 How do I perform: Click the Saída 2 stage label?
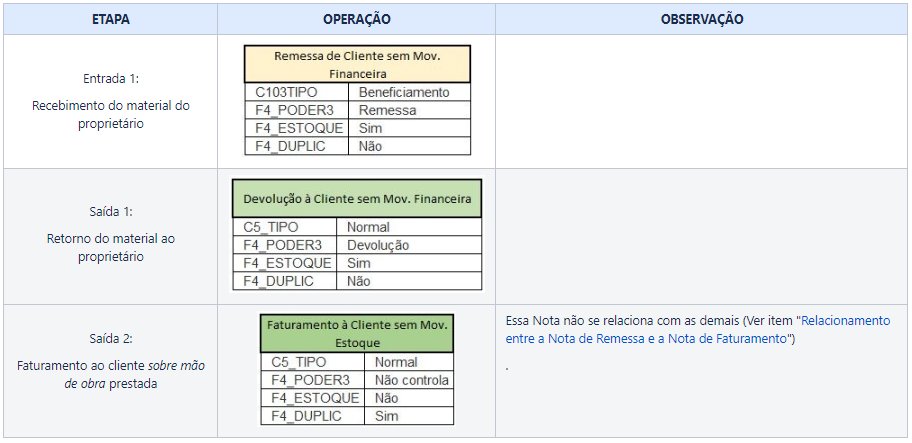coord(111,339)
